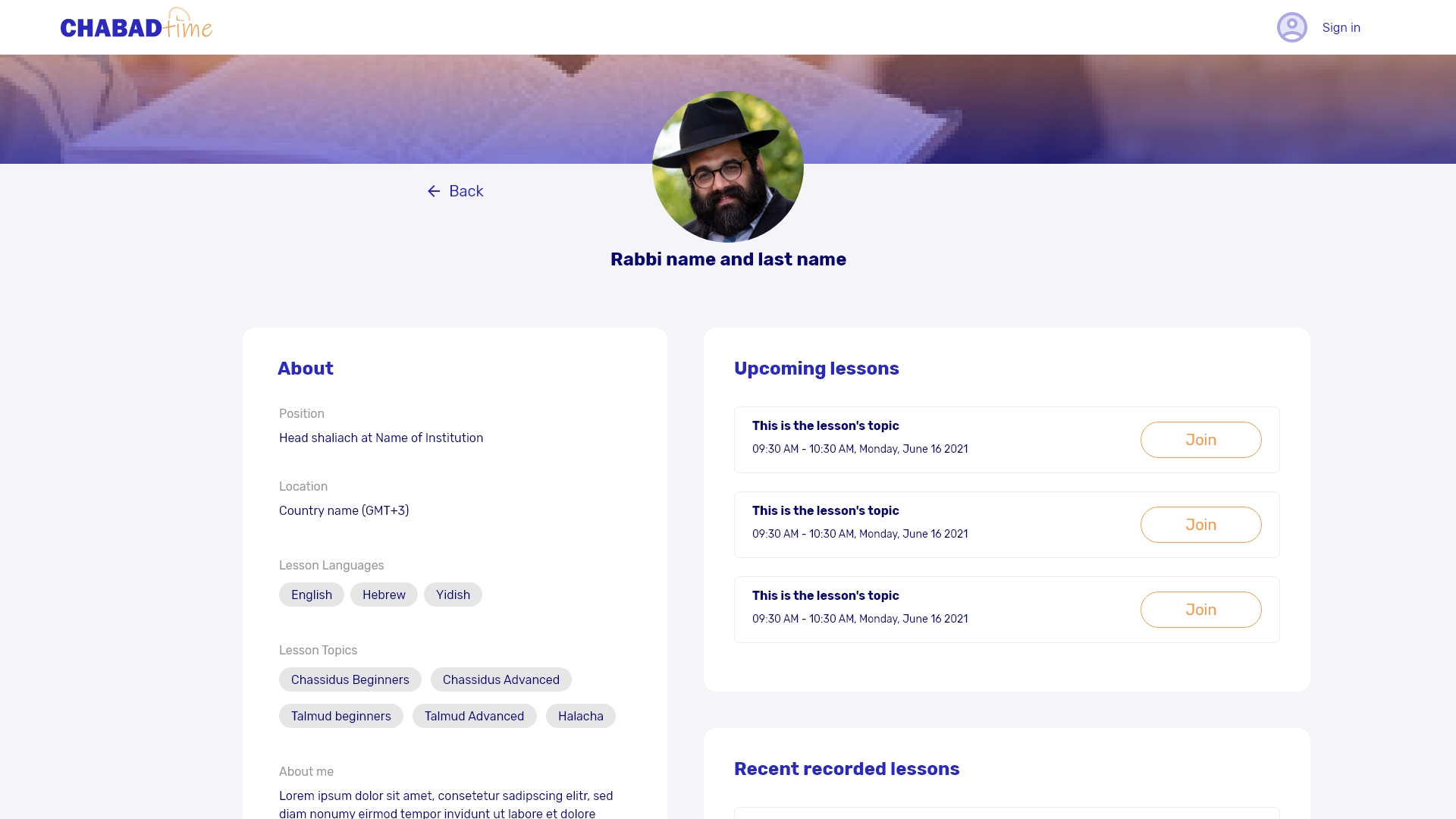Viewport: 1456px width, 819px height.
Task: Click the 'Location' label
Action: [x=303, y=486]
